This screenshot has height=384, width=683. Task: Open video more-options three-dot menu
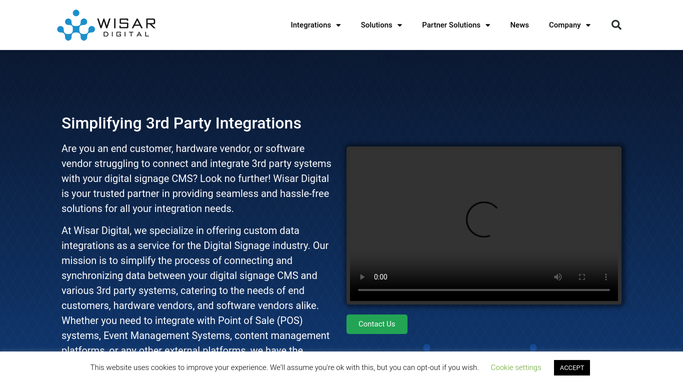[605, 277]
